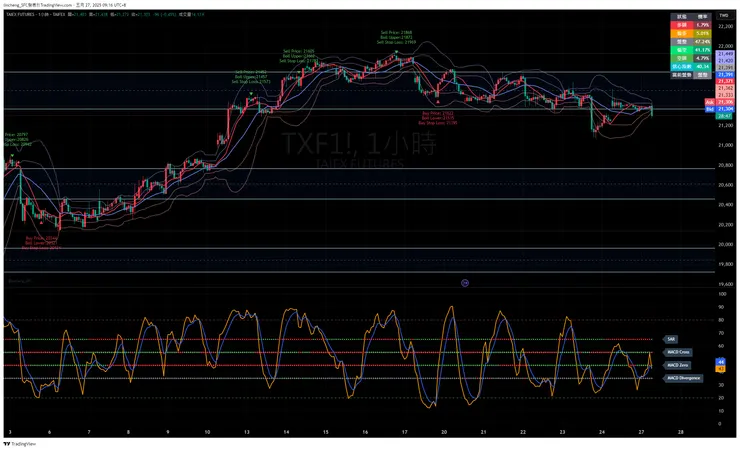The width and height of the screenshot is (740, 450).
Task: Click the TWD currency box on price axis
Action: click(724, 16)
